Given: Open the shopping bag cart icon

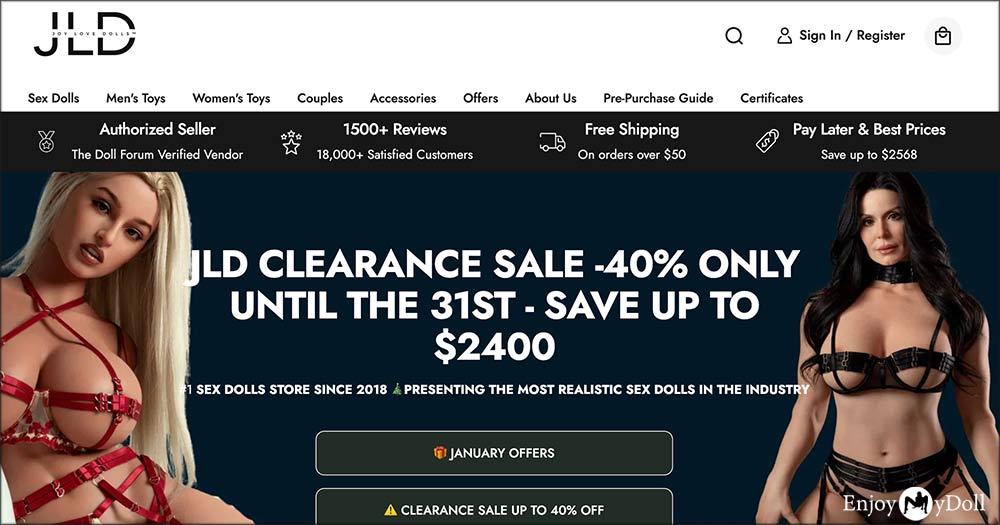Looking at the screenshot, I should pyautogui.click(x=943, y=36).
